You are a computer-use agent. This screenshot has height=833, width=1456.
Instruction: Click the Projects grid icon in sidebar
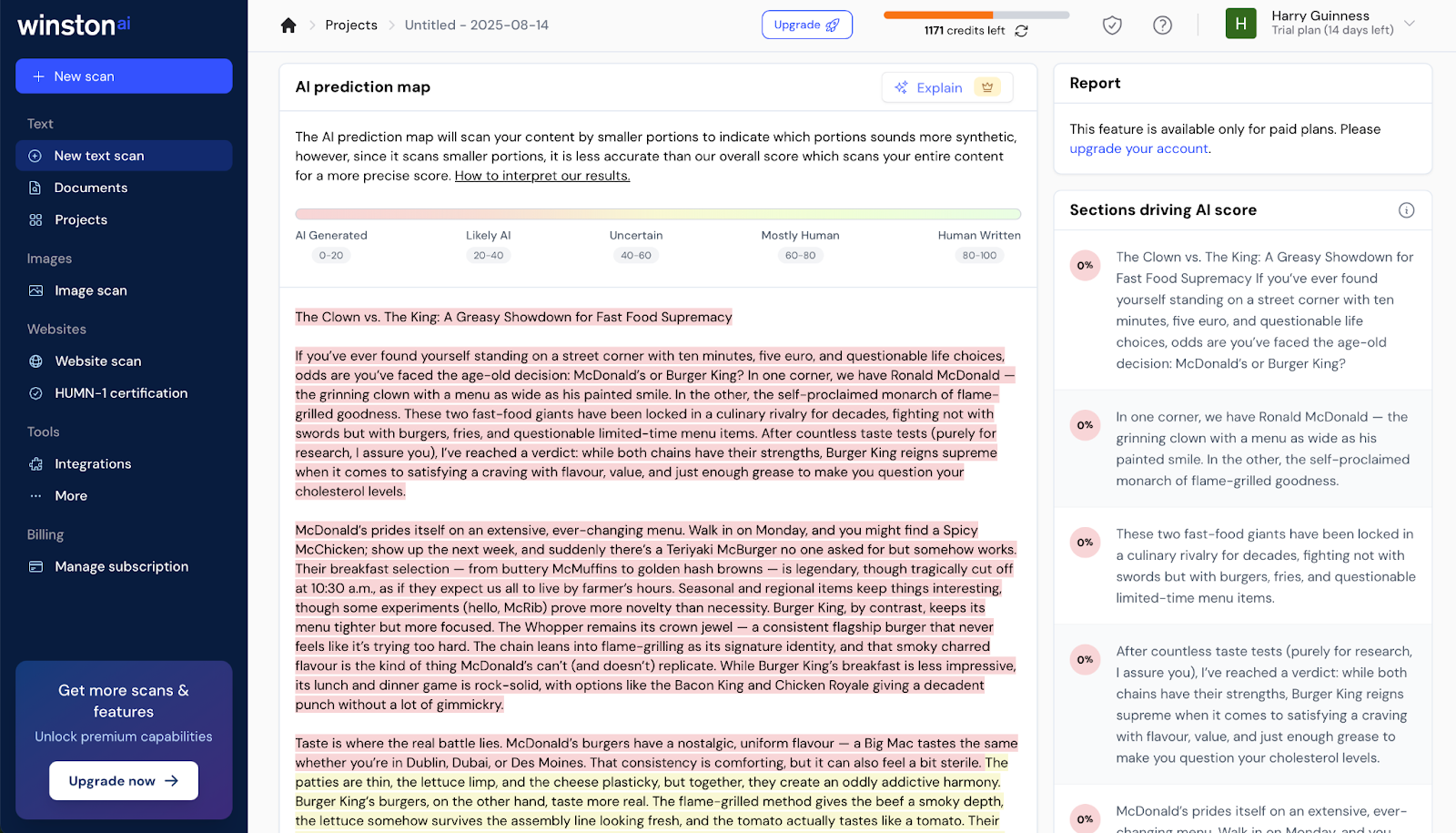[35, 219]
